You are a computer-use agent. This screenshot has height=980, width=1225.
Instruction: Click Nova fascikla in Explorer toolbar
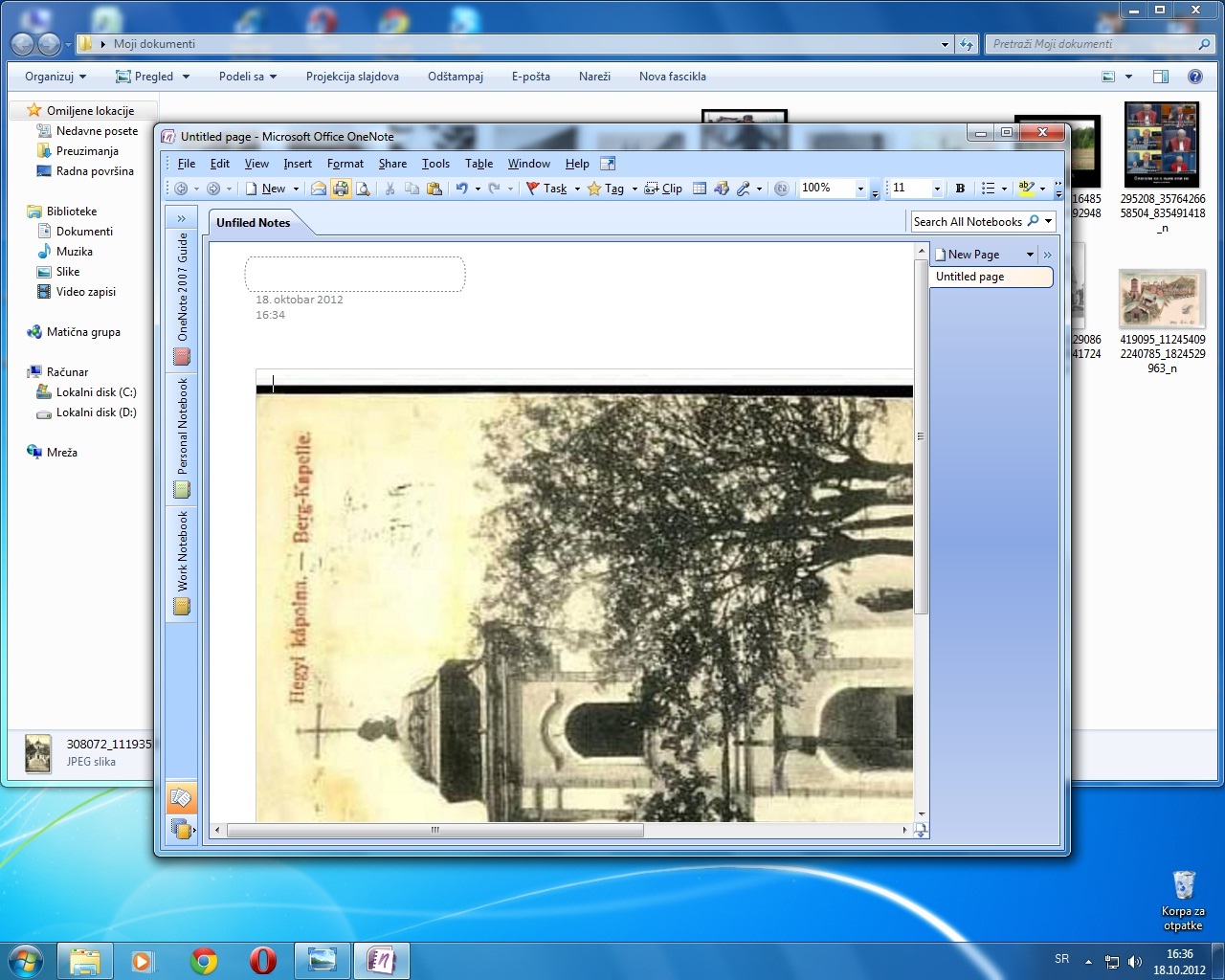672,77
